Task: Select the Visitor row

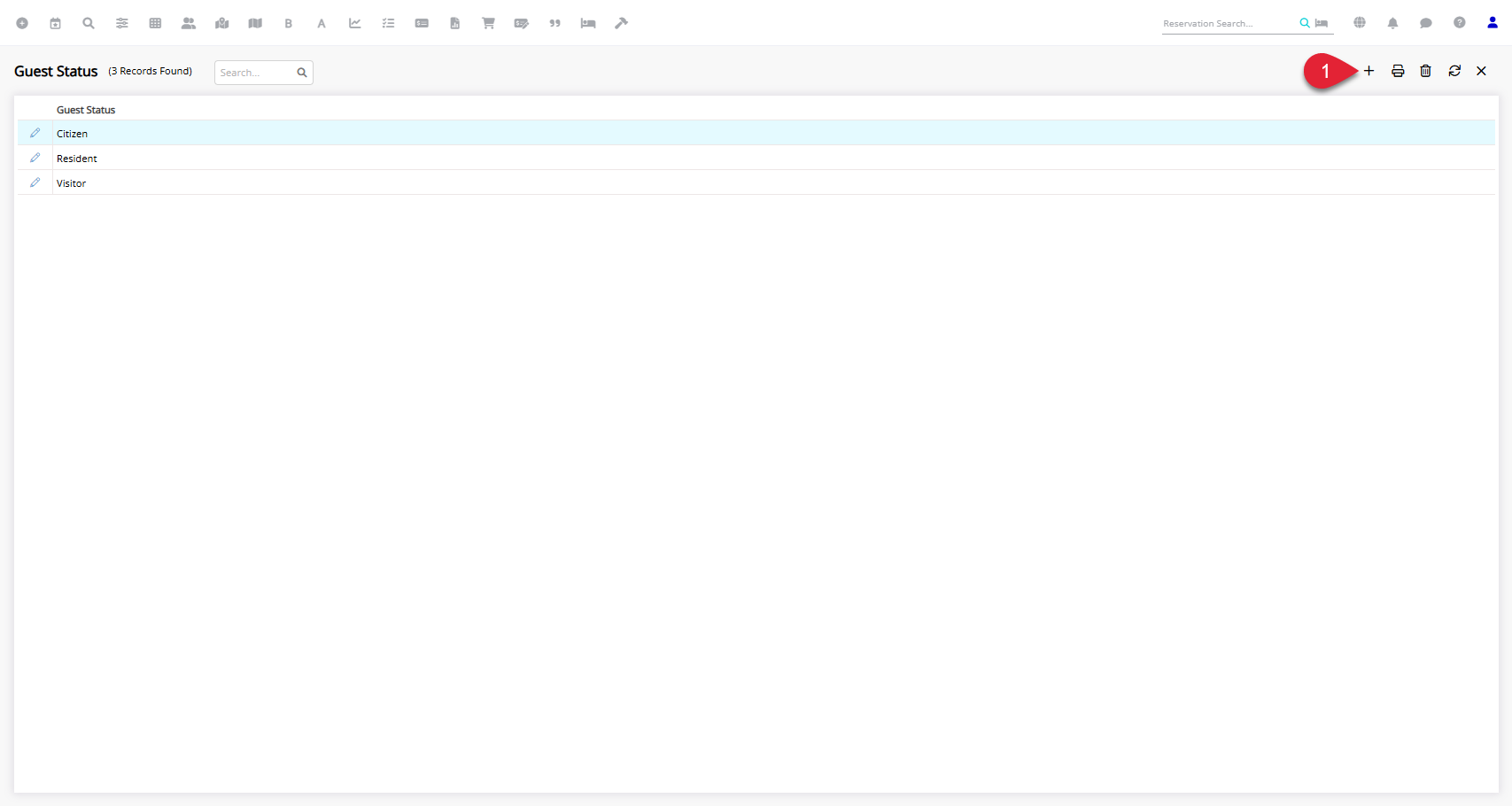Action: (756, 182)
